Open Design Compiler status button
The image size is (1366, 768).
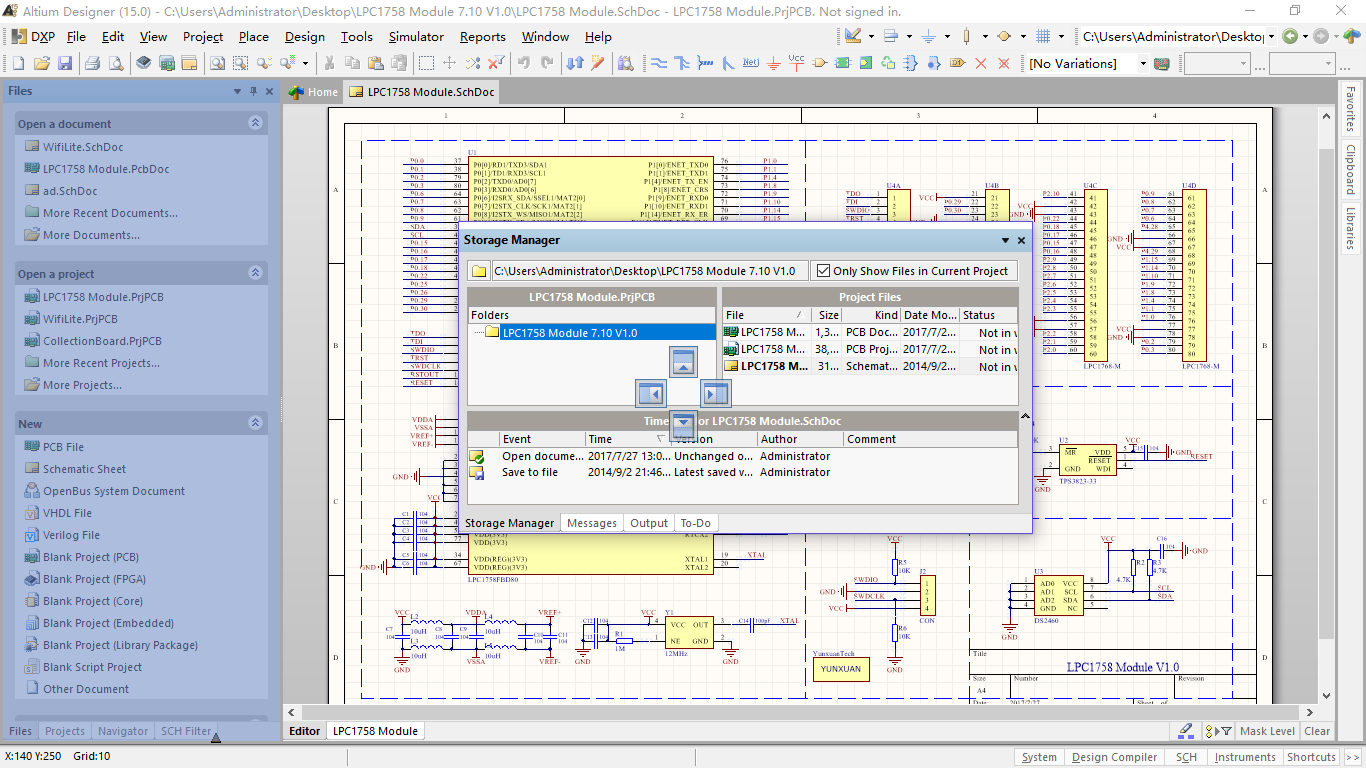(x=1114, y=757)
